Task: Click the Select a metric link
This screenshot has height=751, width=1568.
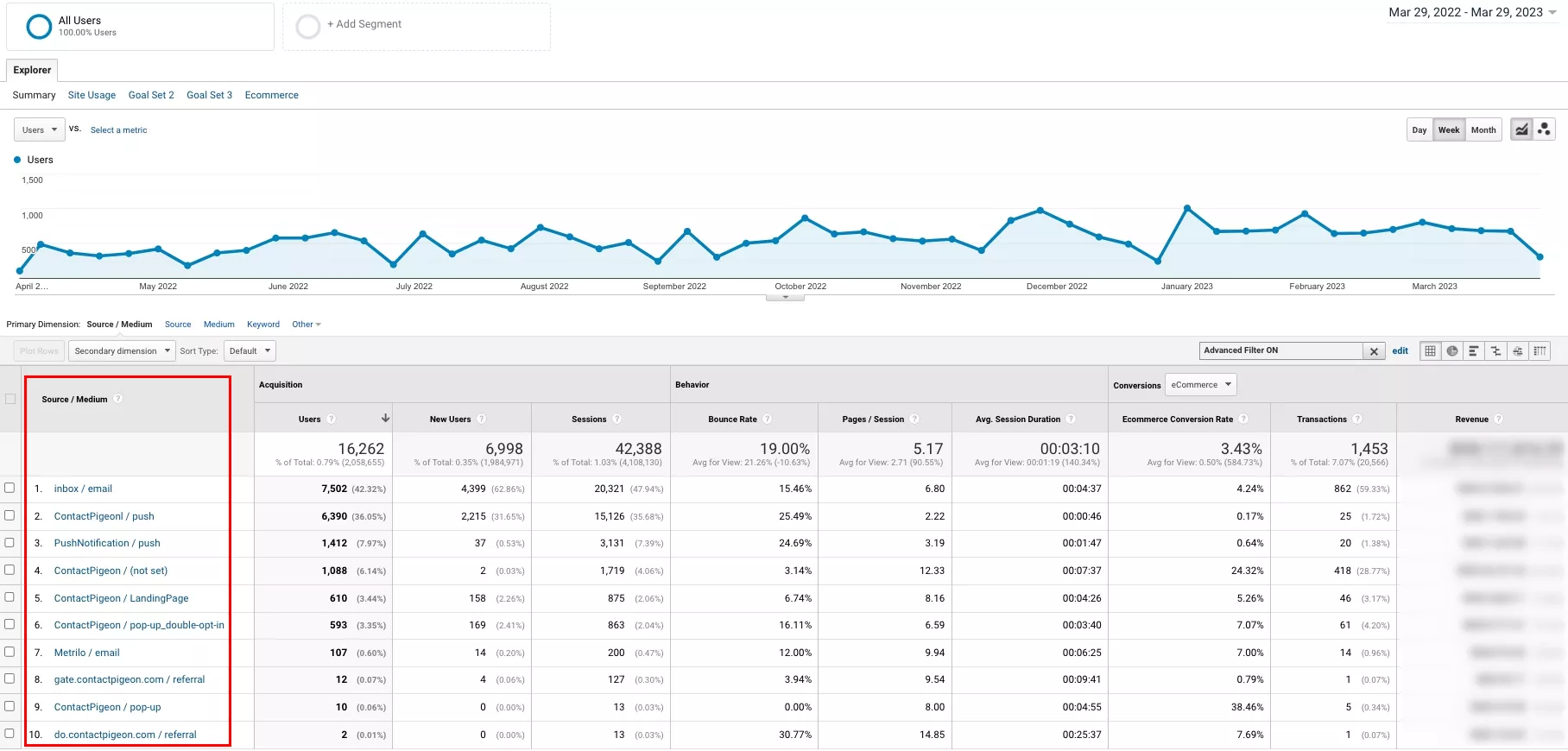Action: pos(118,130)
